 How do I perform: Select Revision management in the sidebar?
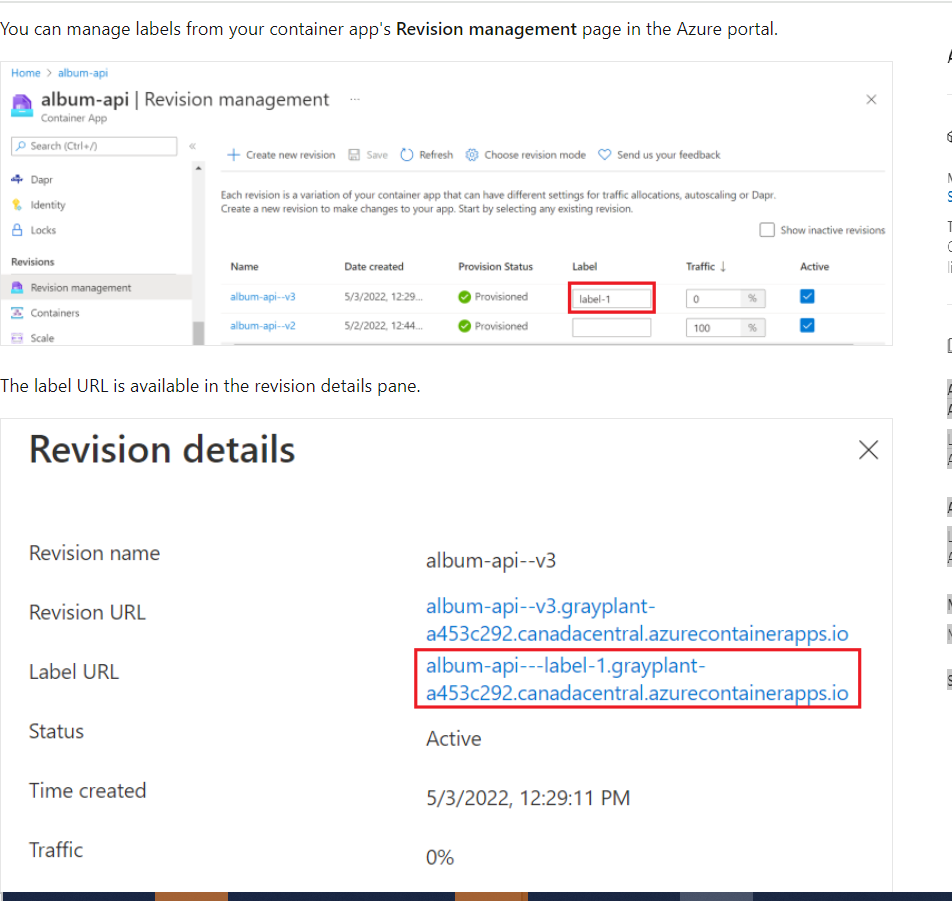coord(78,286)
